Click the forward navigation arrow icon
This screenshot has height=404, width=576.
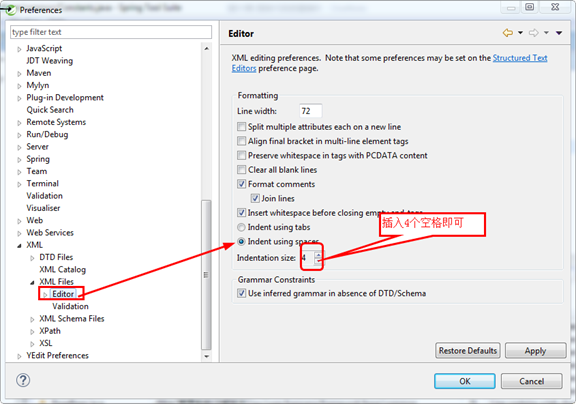(x=533, y=33)
